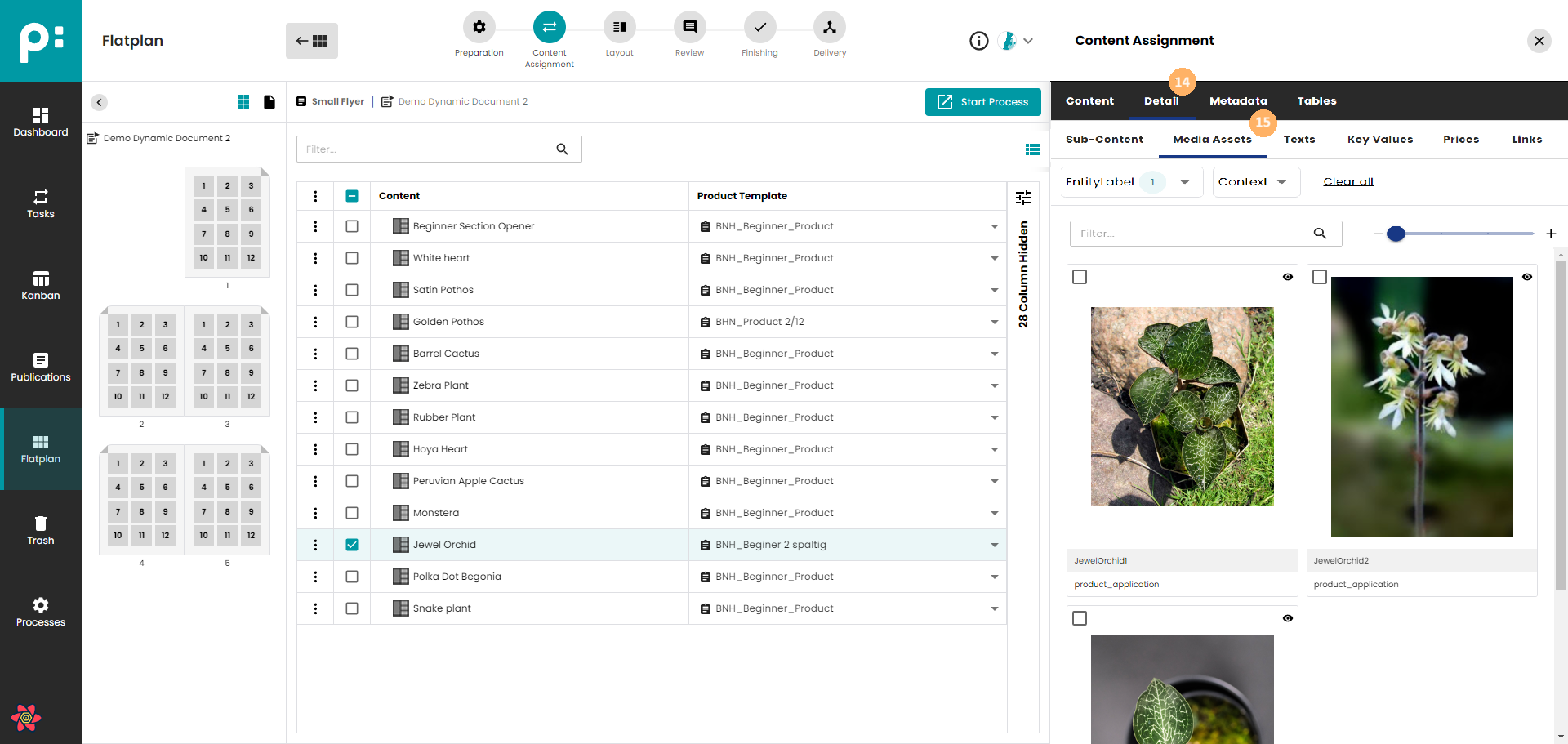This screenshot has width=1568, height=744.
Task: Click the Review step icon
Action: tap(689, 28)
